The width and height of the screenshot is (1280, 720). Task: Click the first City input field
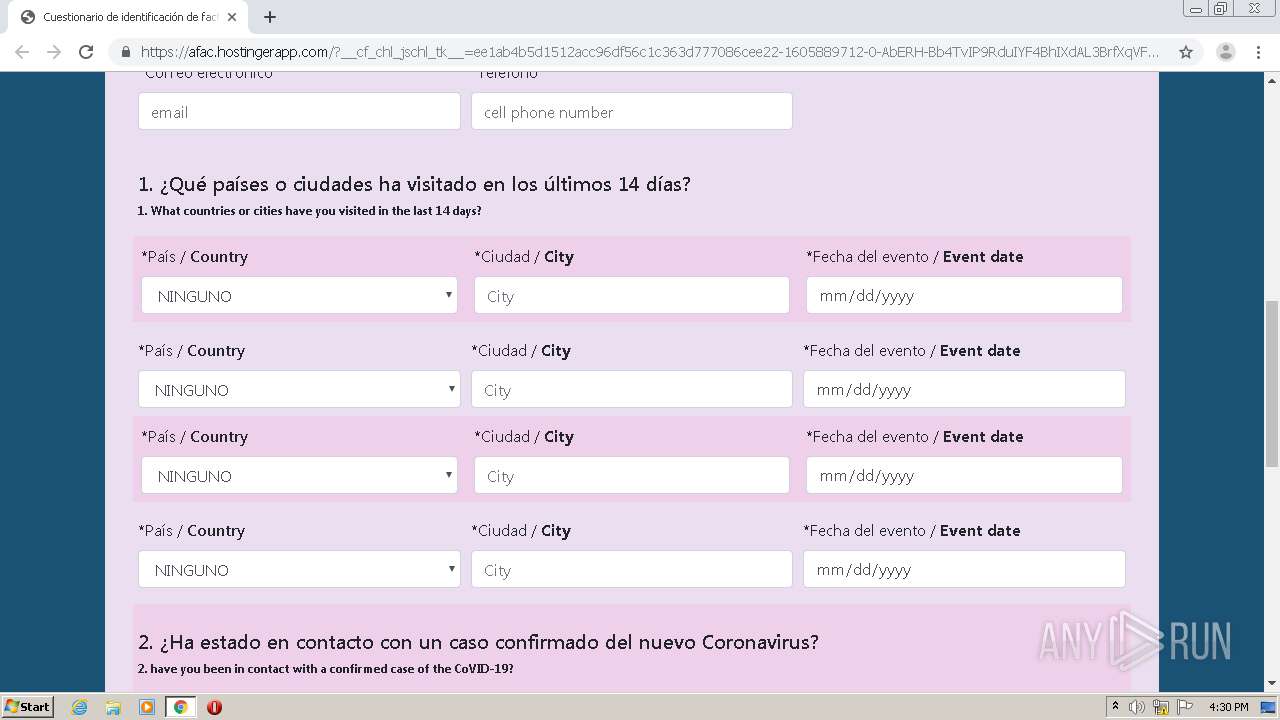[x=632, y=295]
